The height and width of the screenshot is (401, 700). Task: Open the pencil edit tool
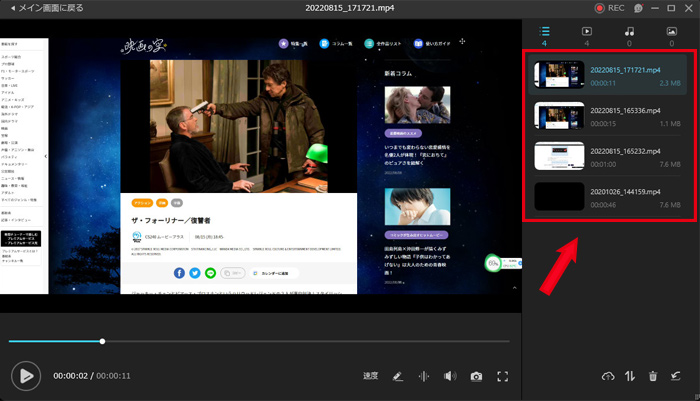398,376
